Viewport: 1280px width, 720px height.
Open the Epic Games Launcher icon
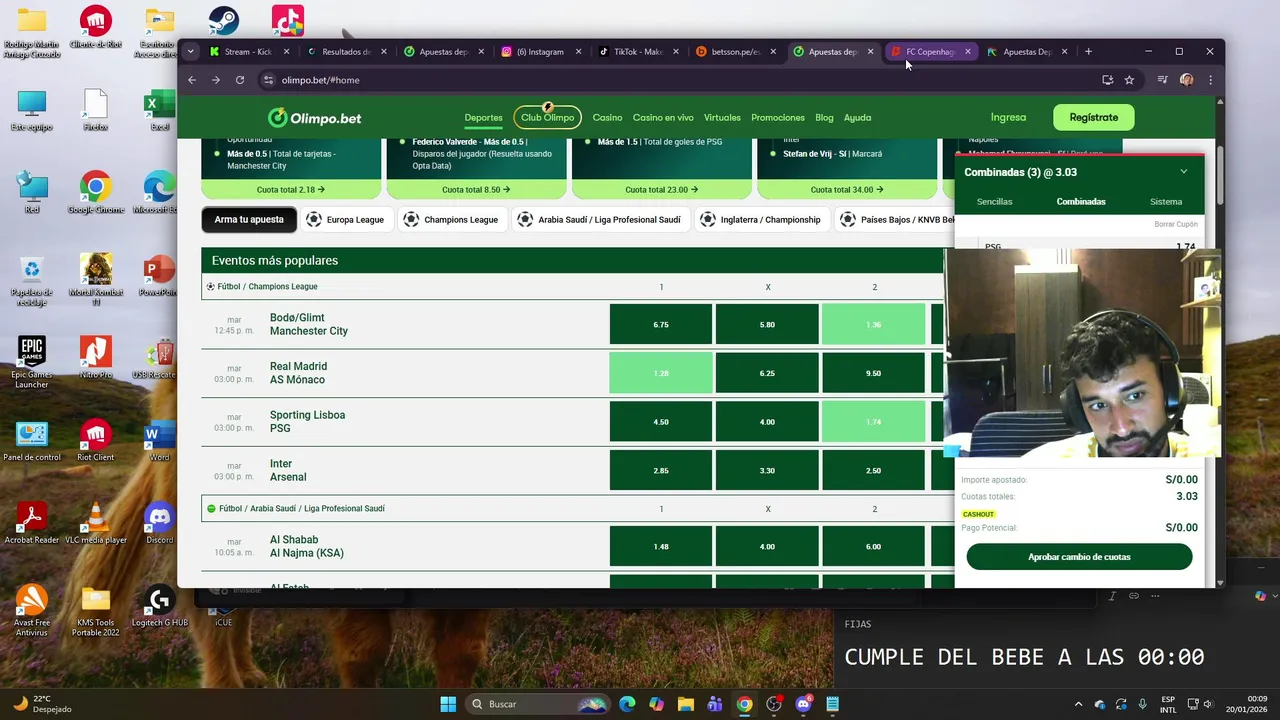pyautogui.click(x=32, y=362)
